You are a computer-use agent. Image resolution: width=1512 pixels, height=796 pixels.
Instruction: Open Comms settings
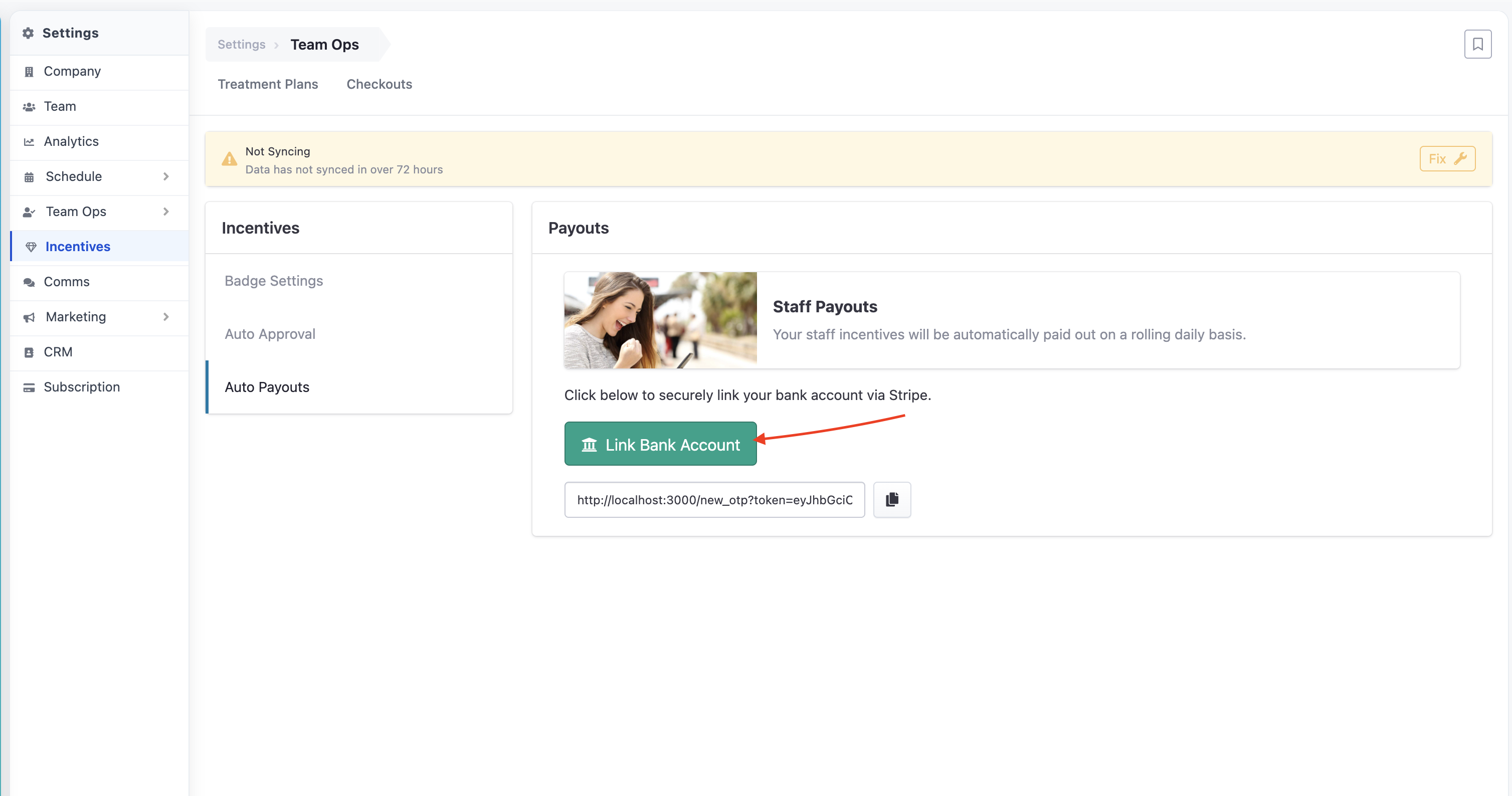[x=99, y=282]
